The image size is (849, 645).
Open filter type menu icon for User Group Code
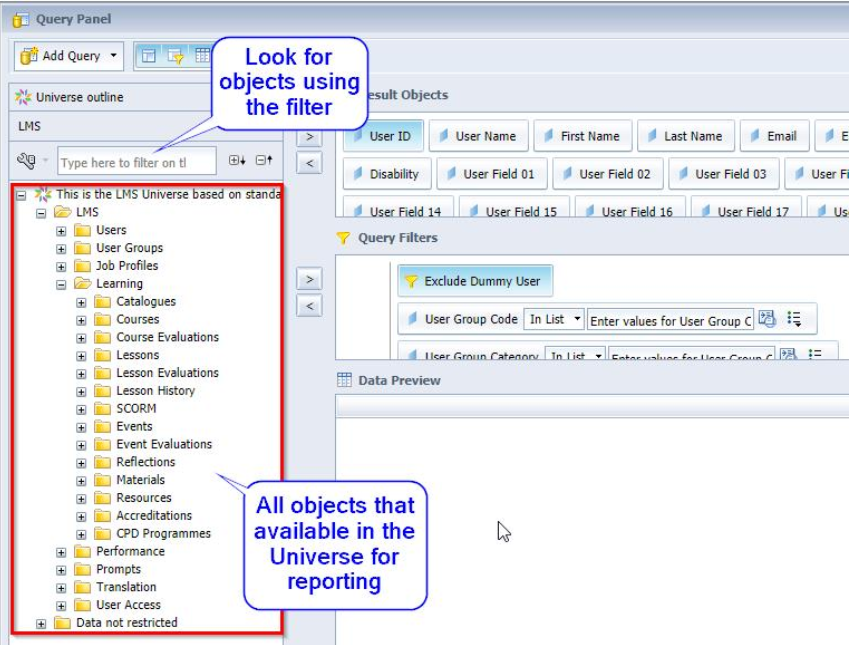tap(795, 320)
